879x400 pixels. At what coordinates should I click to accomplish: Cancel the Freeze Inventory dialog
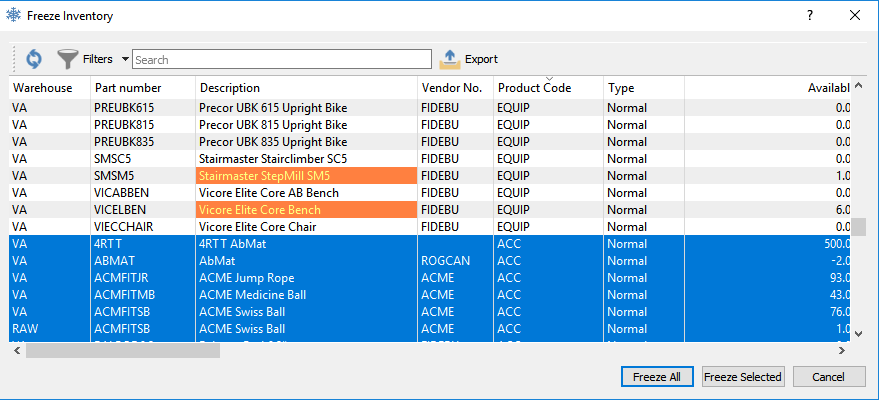(x=829, y=377)
